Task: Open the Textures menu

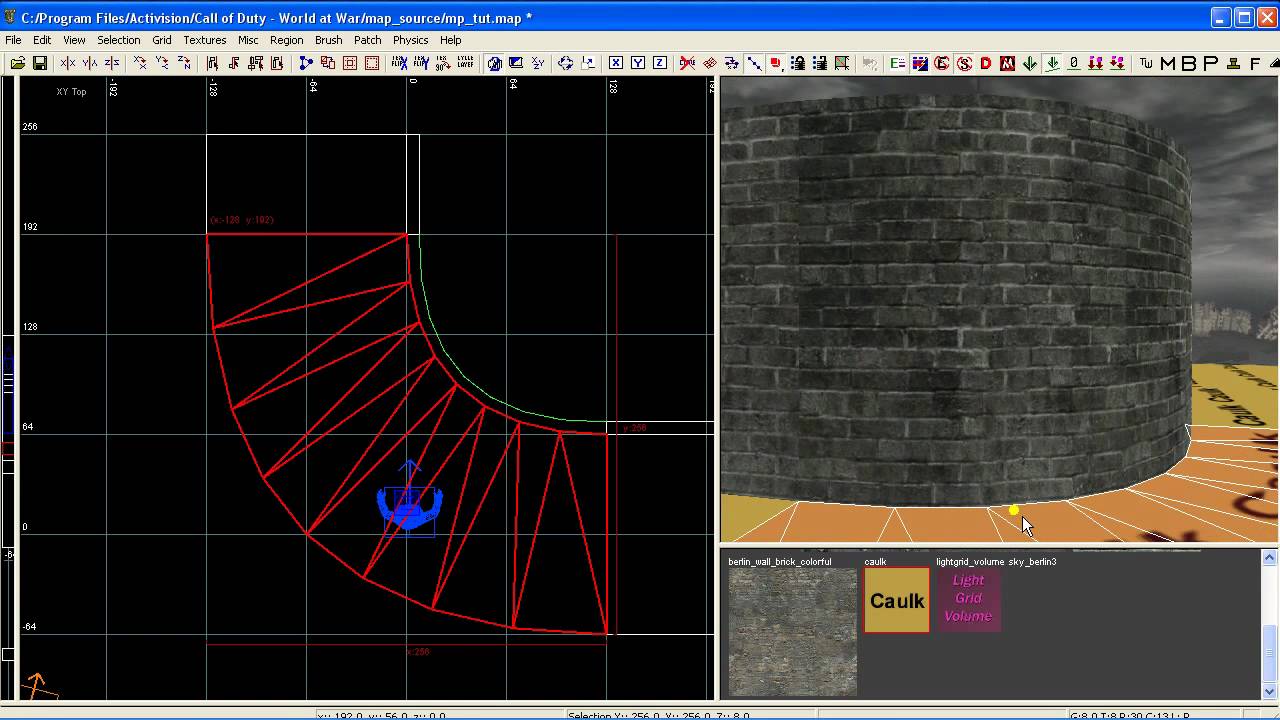Action: coord(204,40)
